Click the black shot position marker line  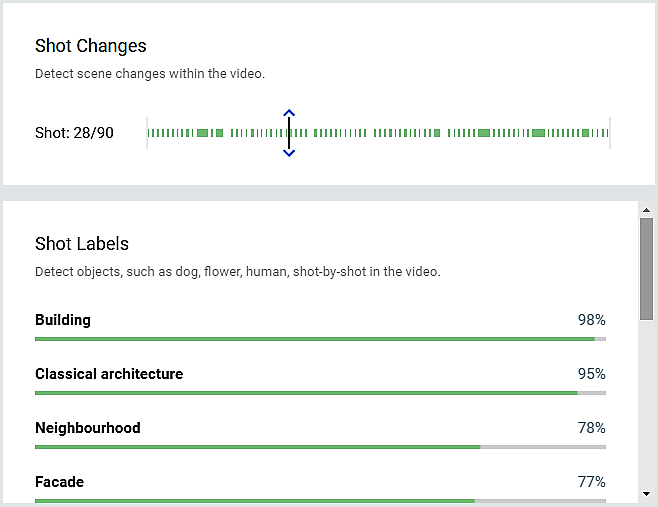click(x=289, y=133)
